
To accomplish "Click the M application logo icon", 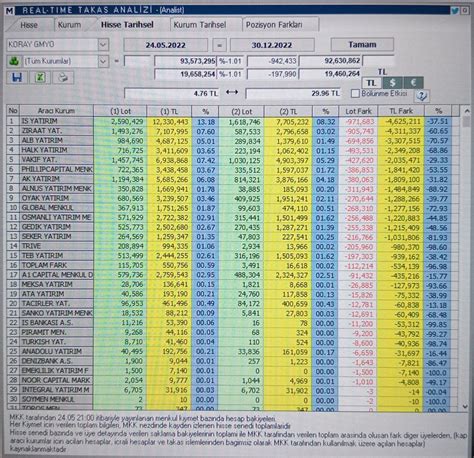I will [10, 11].
